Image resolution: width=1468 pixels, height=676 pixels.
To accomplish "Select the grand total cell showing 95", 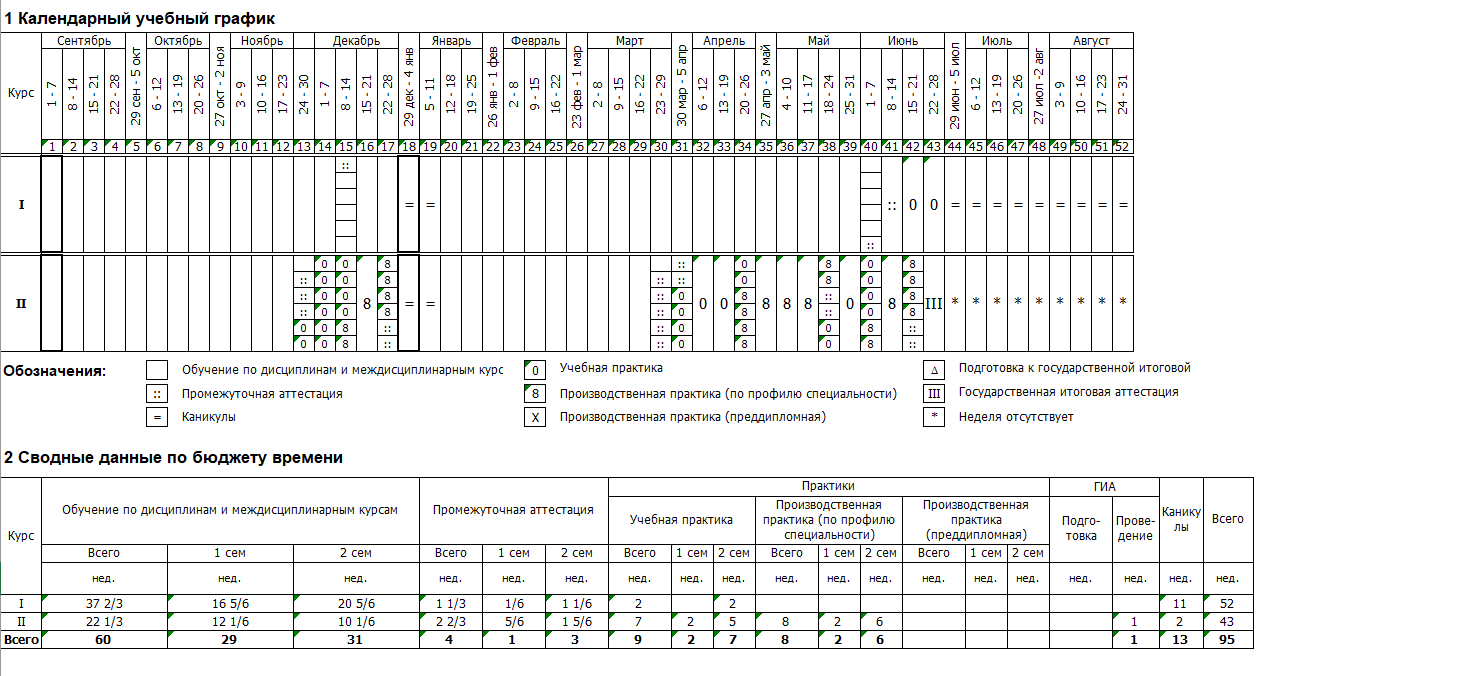I will (1228, 640).
